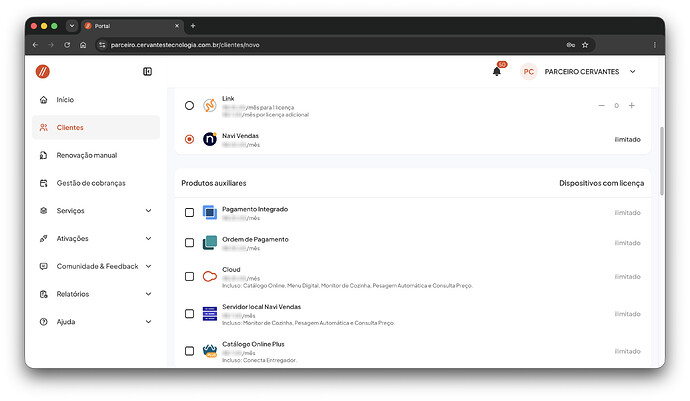
Task: Click the Comunidade & Feedback icon
Action: point(44,266)
